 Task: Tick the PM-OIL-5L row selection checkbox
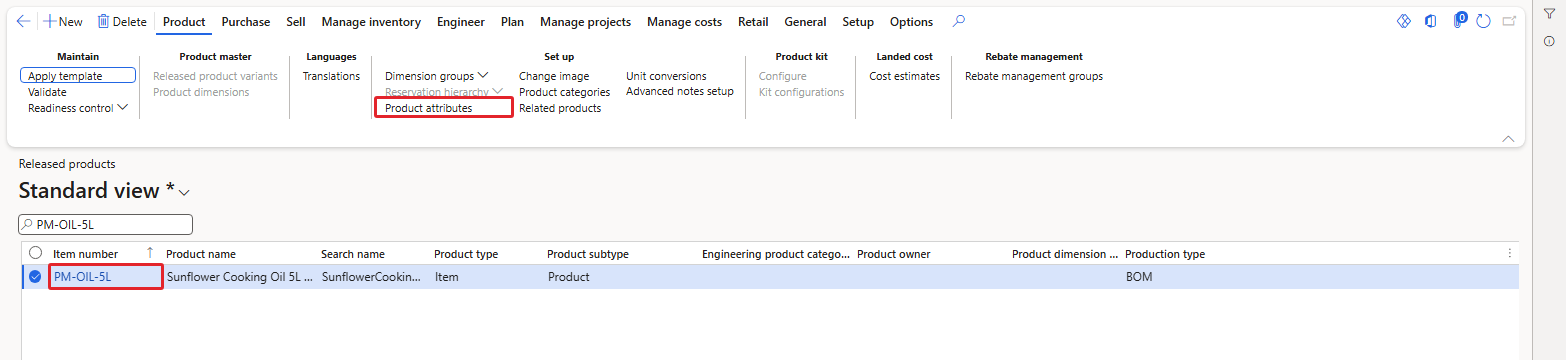pyautogui.click(x=36, y=277)
